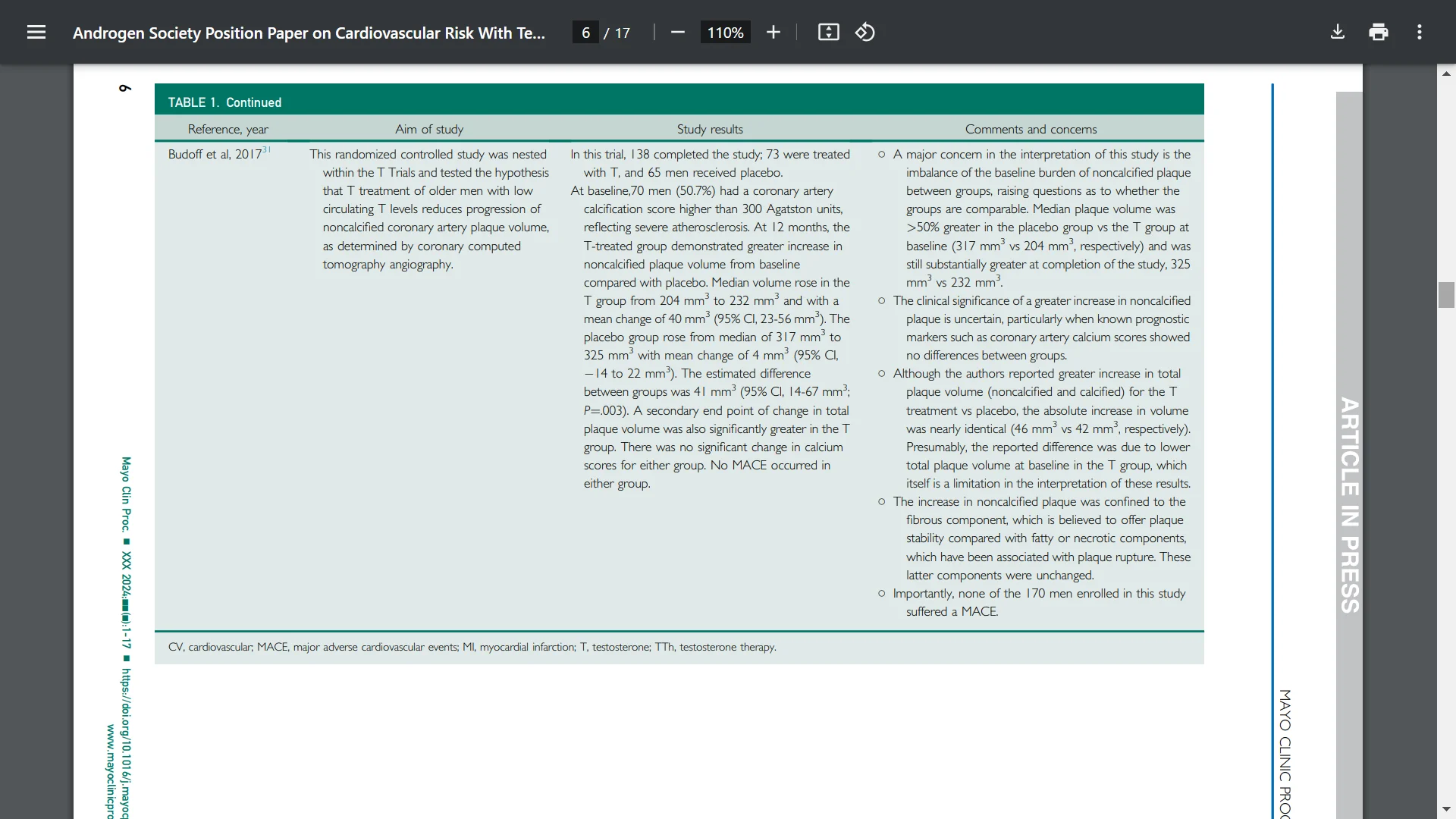Click the vertical scrollbar thumb

1446,294
